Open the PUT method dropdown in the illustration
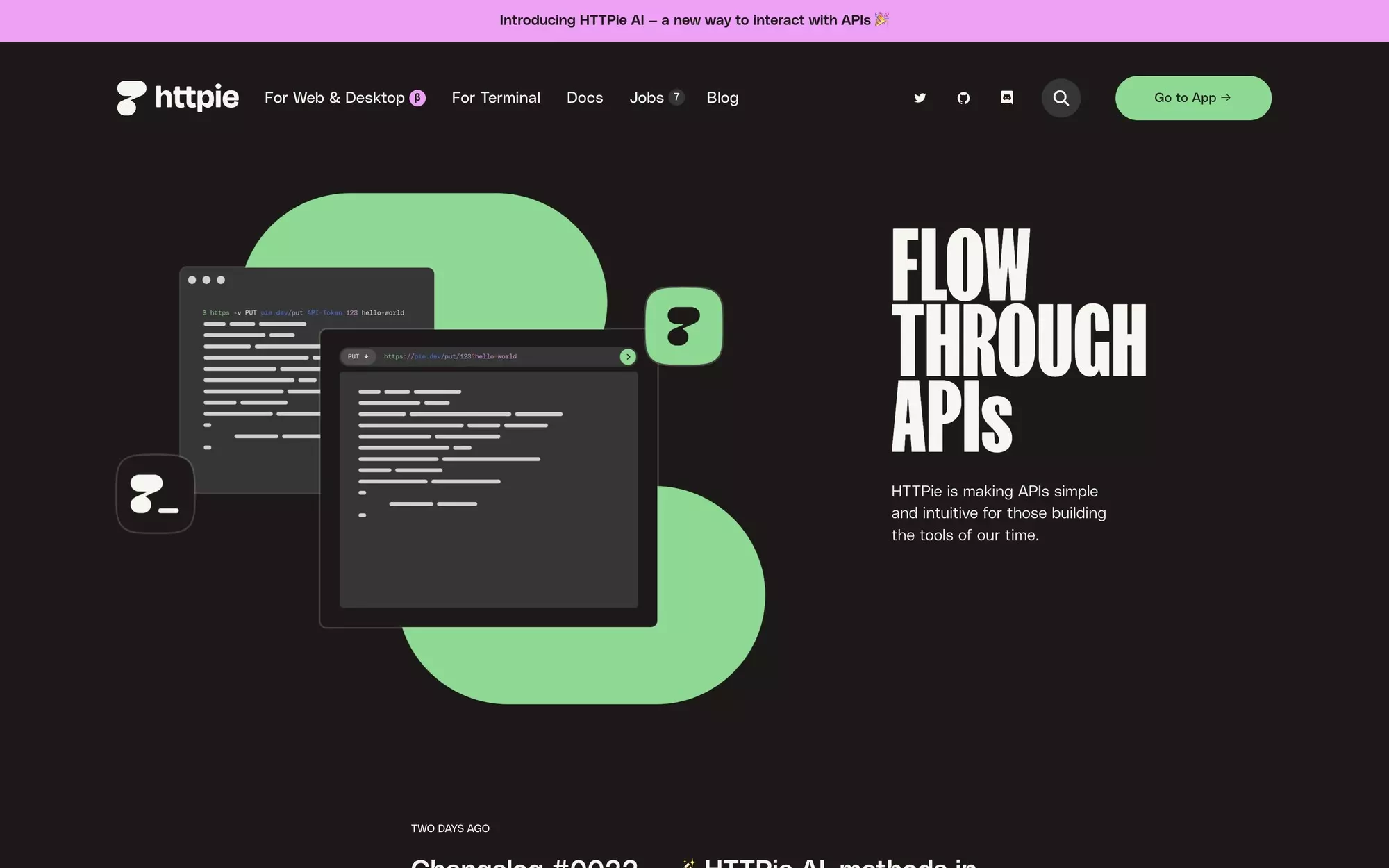The width and height of the screenshot is (1389, 868). pyautogui.click(x=358, y=356)
